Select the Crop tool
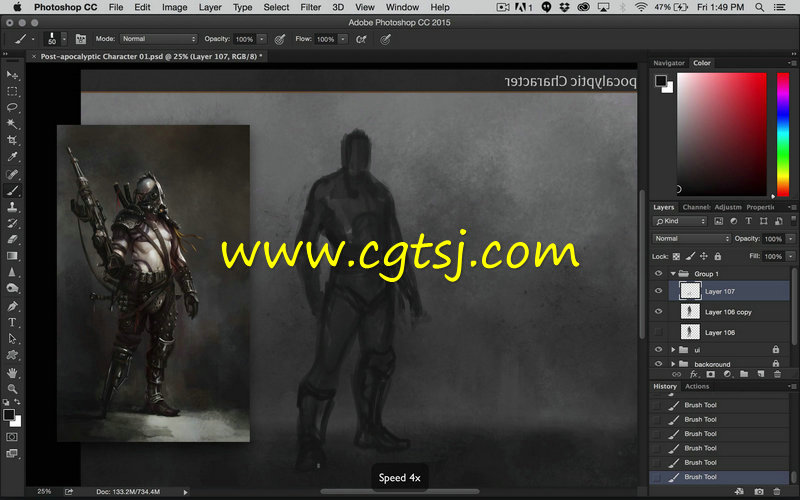800x500 pixels. [12, 140]
